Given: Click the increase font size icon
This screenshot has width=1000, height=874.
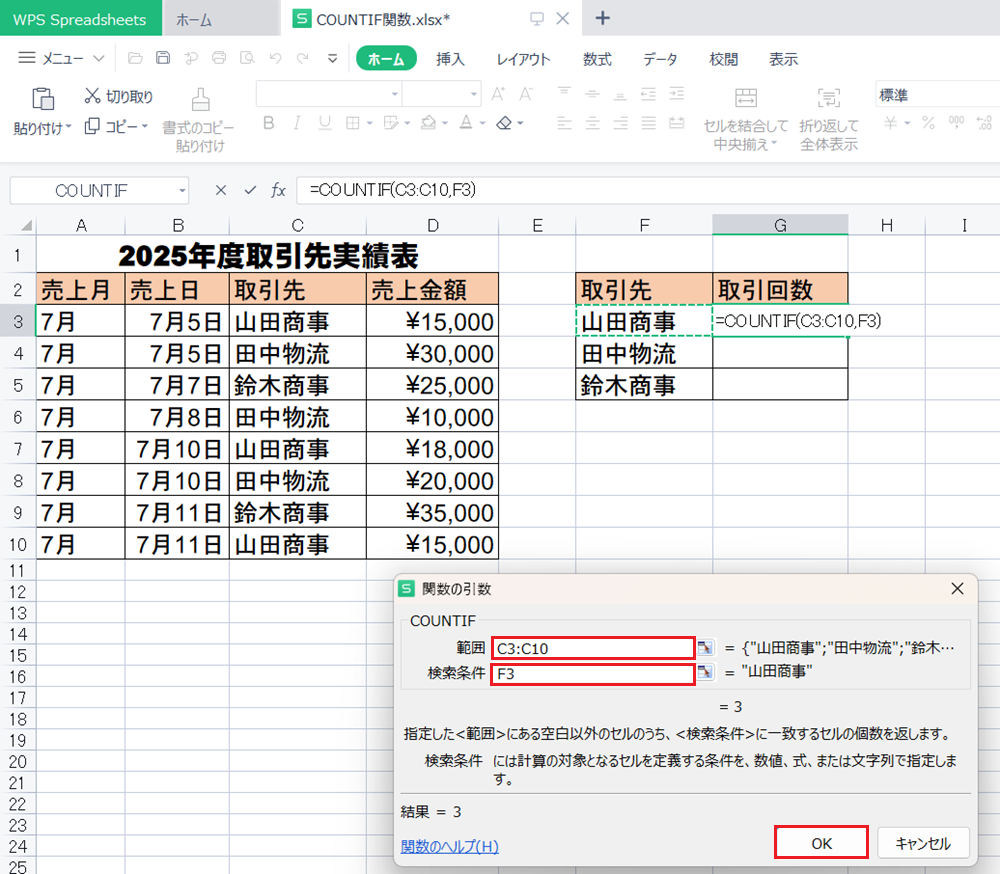Looking at the screenshot, I should pos(498,94).
